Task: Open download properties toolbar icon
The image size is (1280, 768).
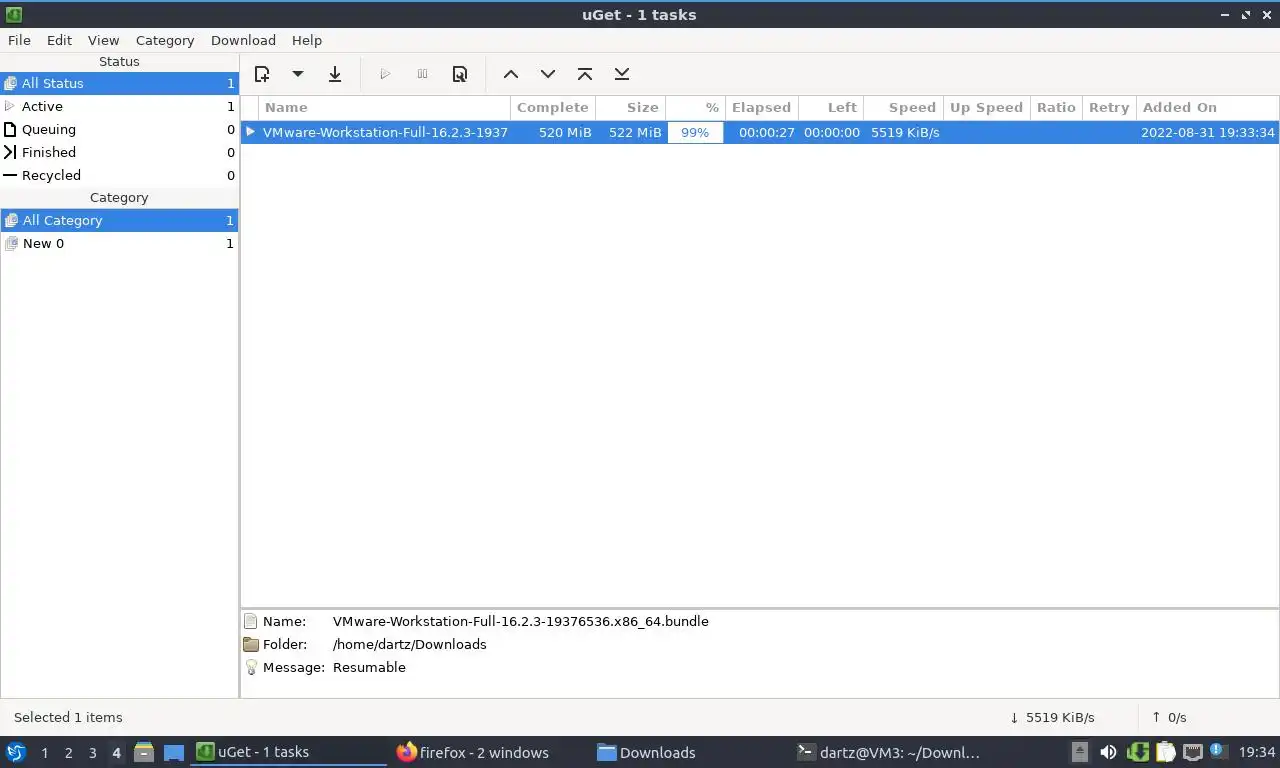Action: point(460,74)
